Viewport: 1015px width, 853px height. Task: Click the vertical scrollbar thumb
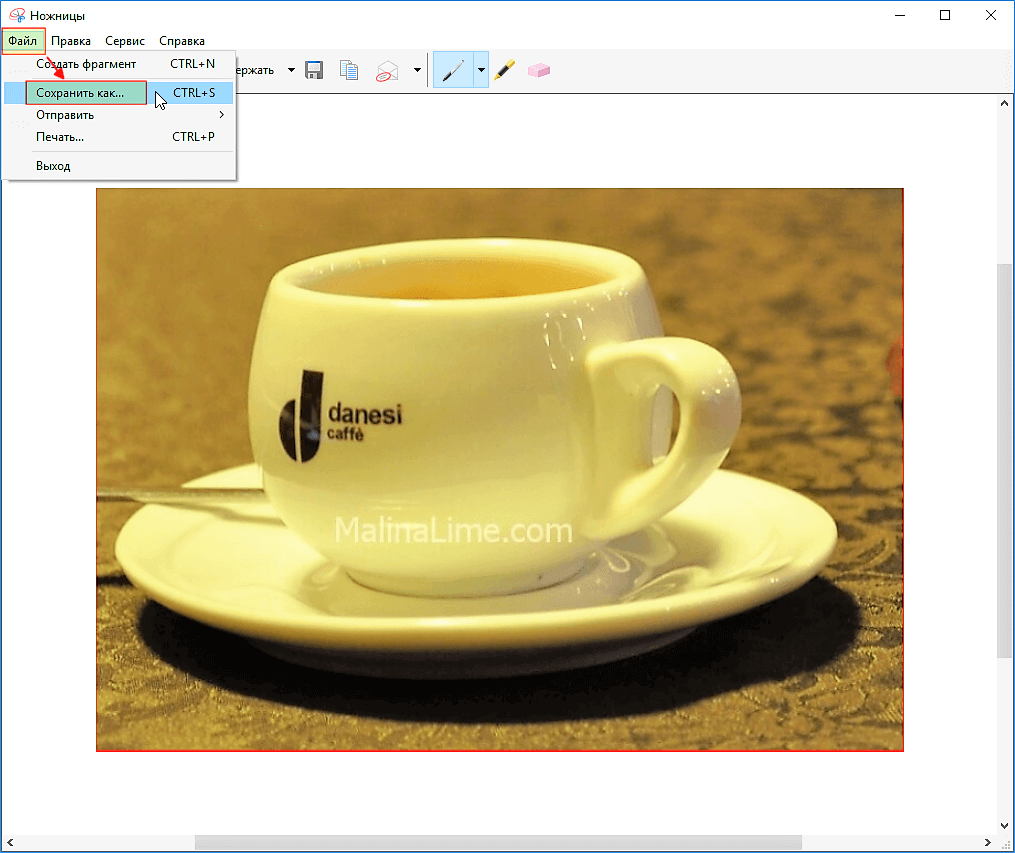pos(1006,460)
